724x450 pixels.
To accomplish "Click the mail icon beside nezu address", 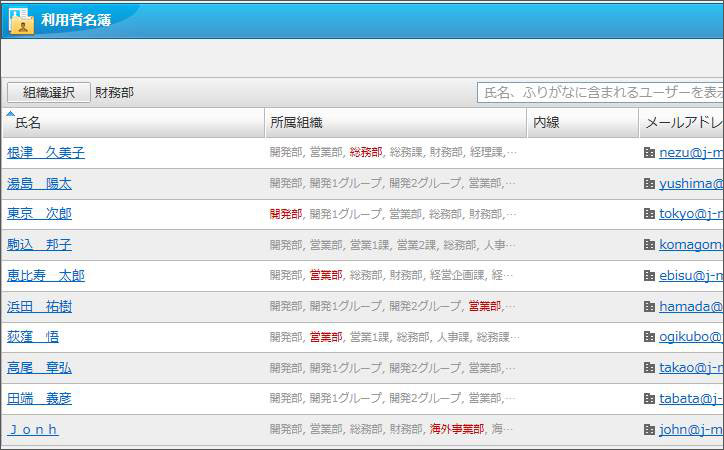I will tap(649, 153).
